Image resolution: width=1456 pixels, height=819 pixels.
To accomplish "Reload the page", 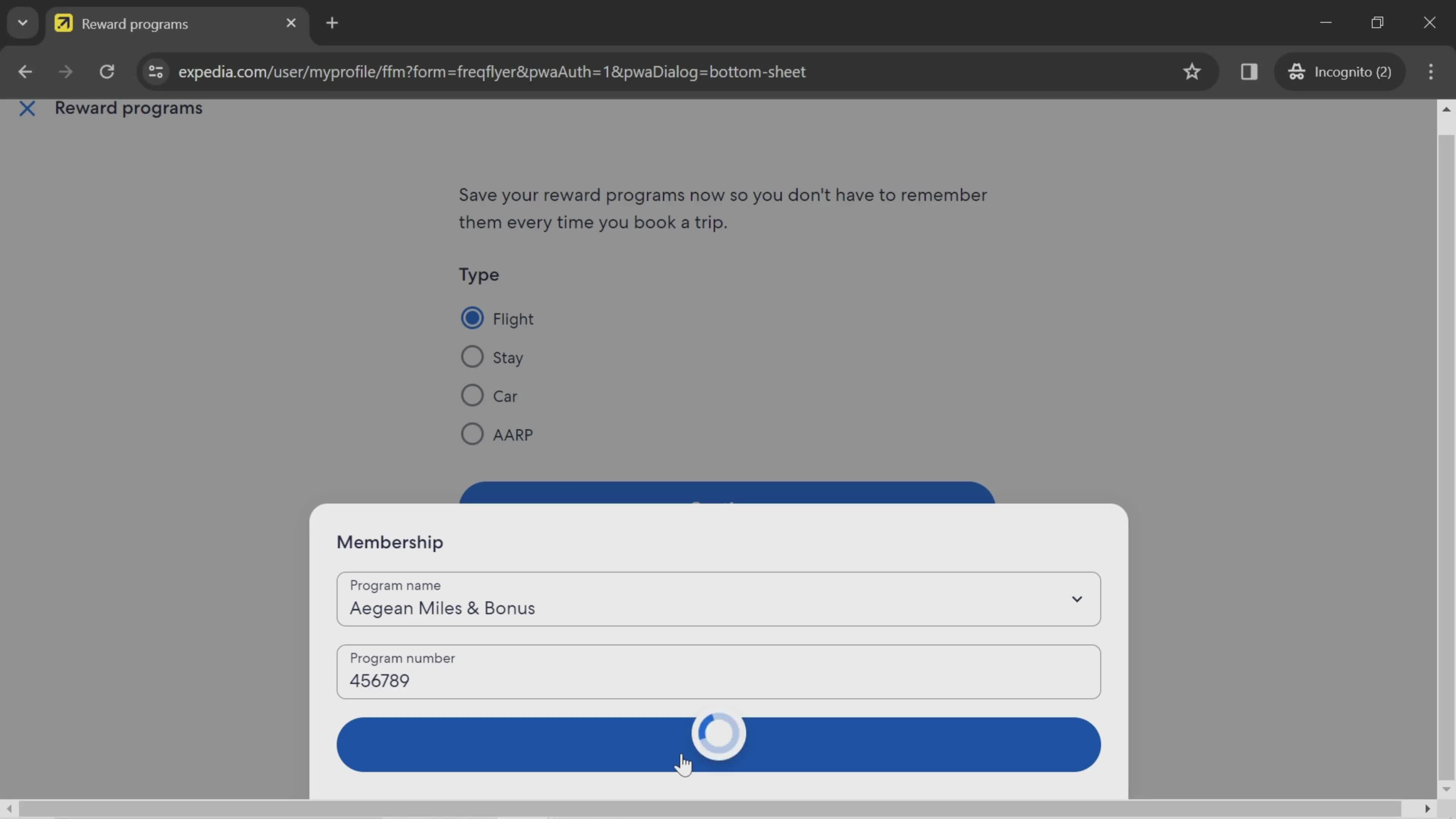I will pyautogui.click(x=107, y=72).
